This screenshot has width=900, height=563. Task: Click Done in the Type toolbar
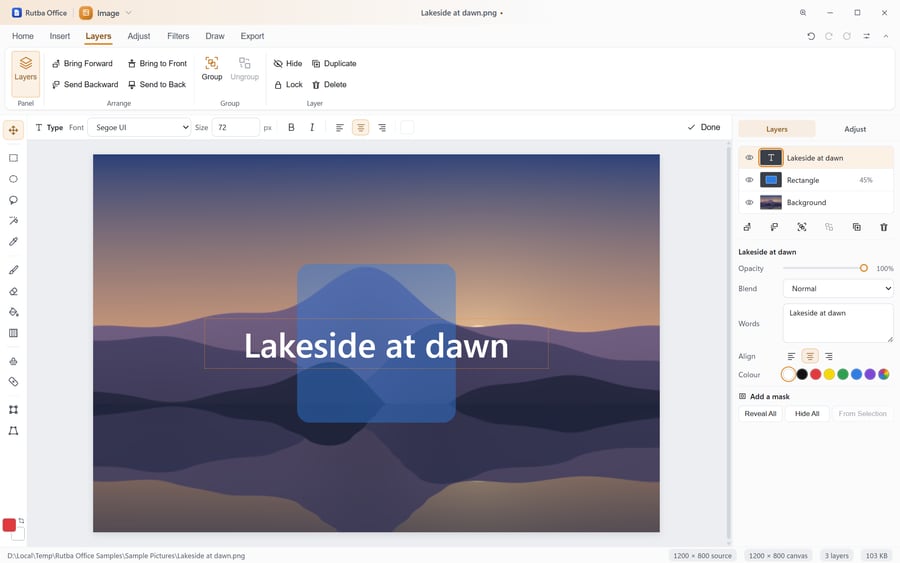tap(704, 127)
